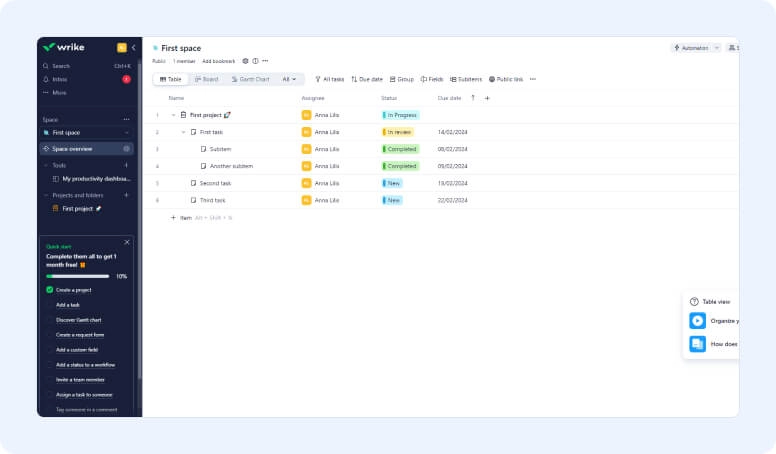Check the Add a task checklist item

click(x=49, y=305)
